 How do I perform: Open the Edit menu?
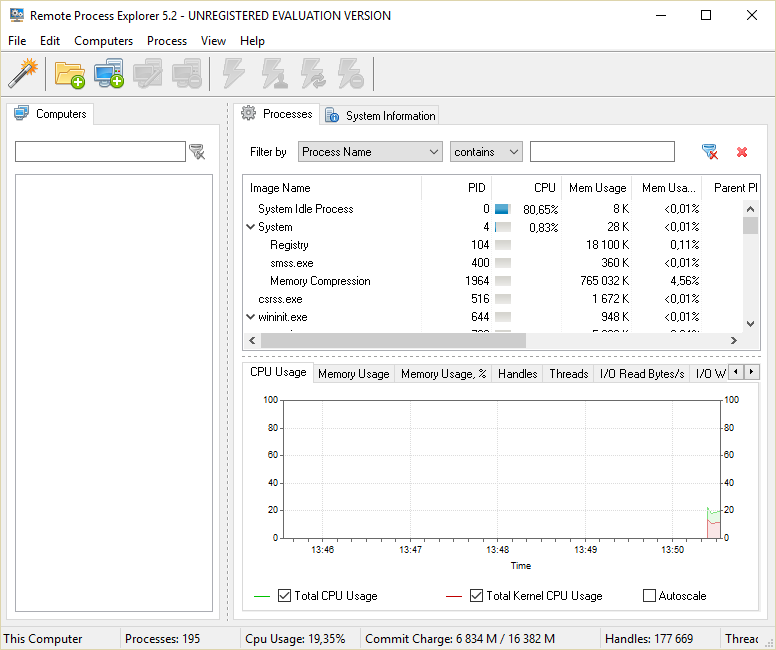pyautogui.click(x=50, y=41)
